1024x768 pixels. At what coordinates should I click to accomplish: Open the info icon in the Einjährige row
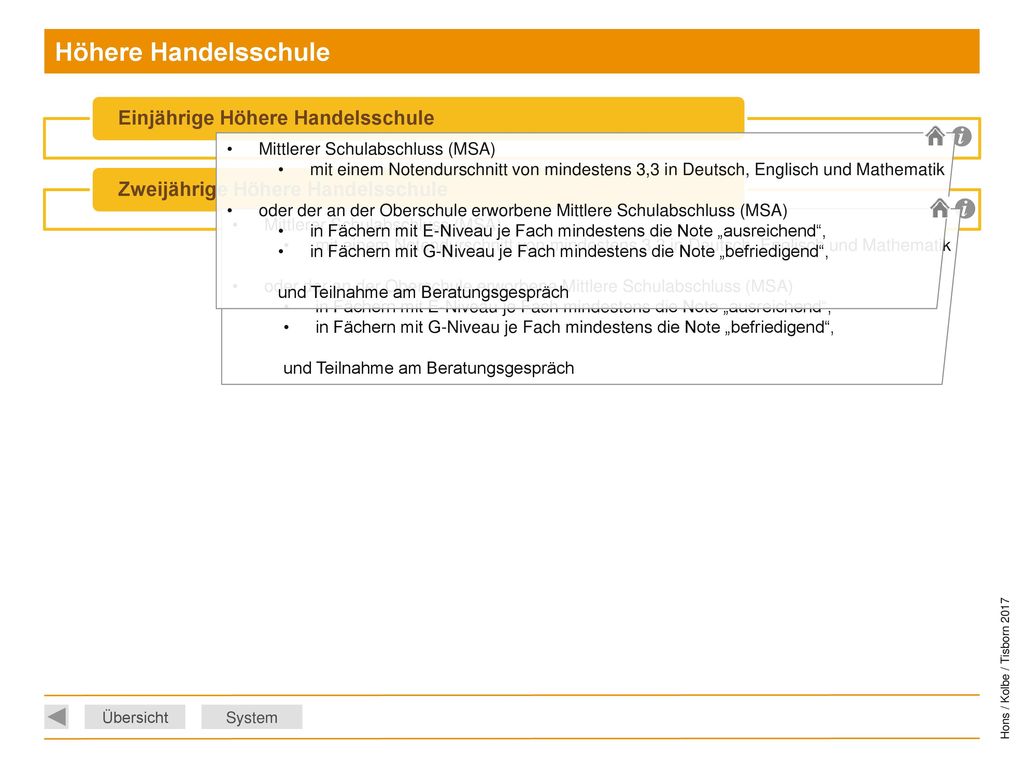[961, 136]
